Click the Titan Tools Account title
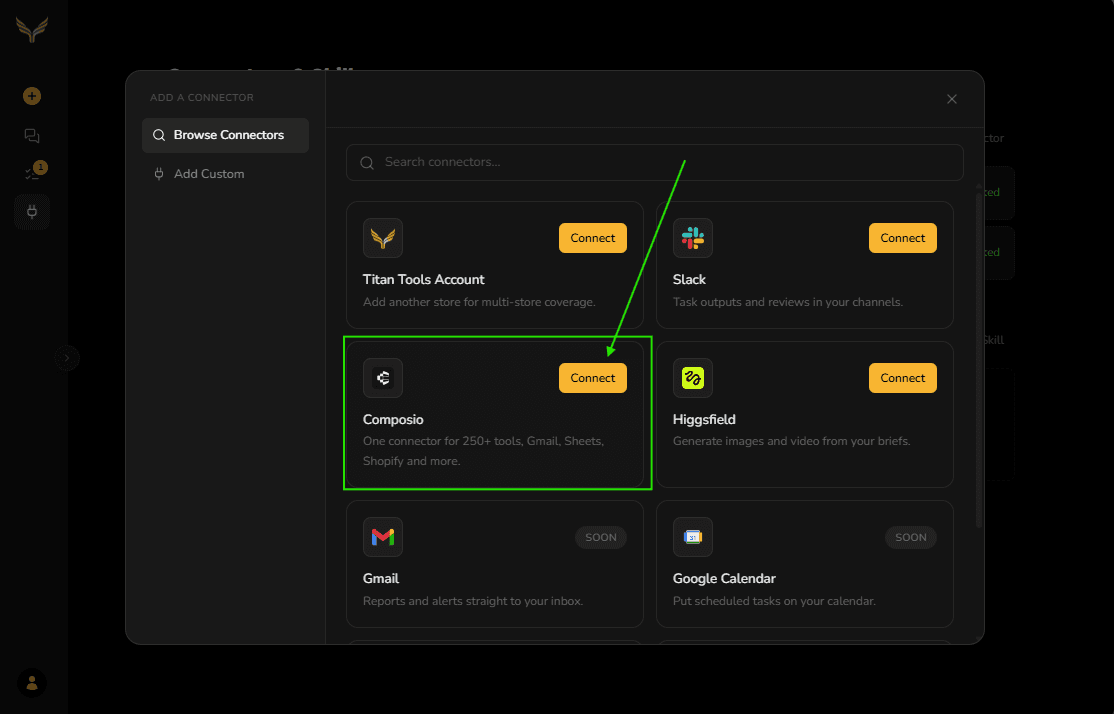Viewport: 1114px width, 714px height. click(x=423, y=279)
